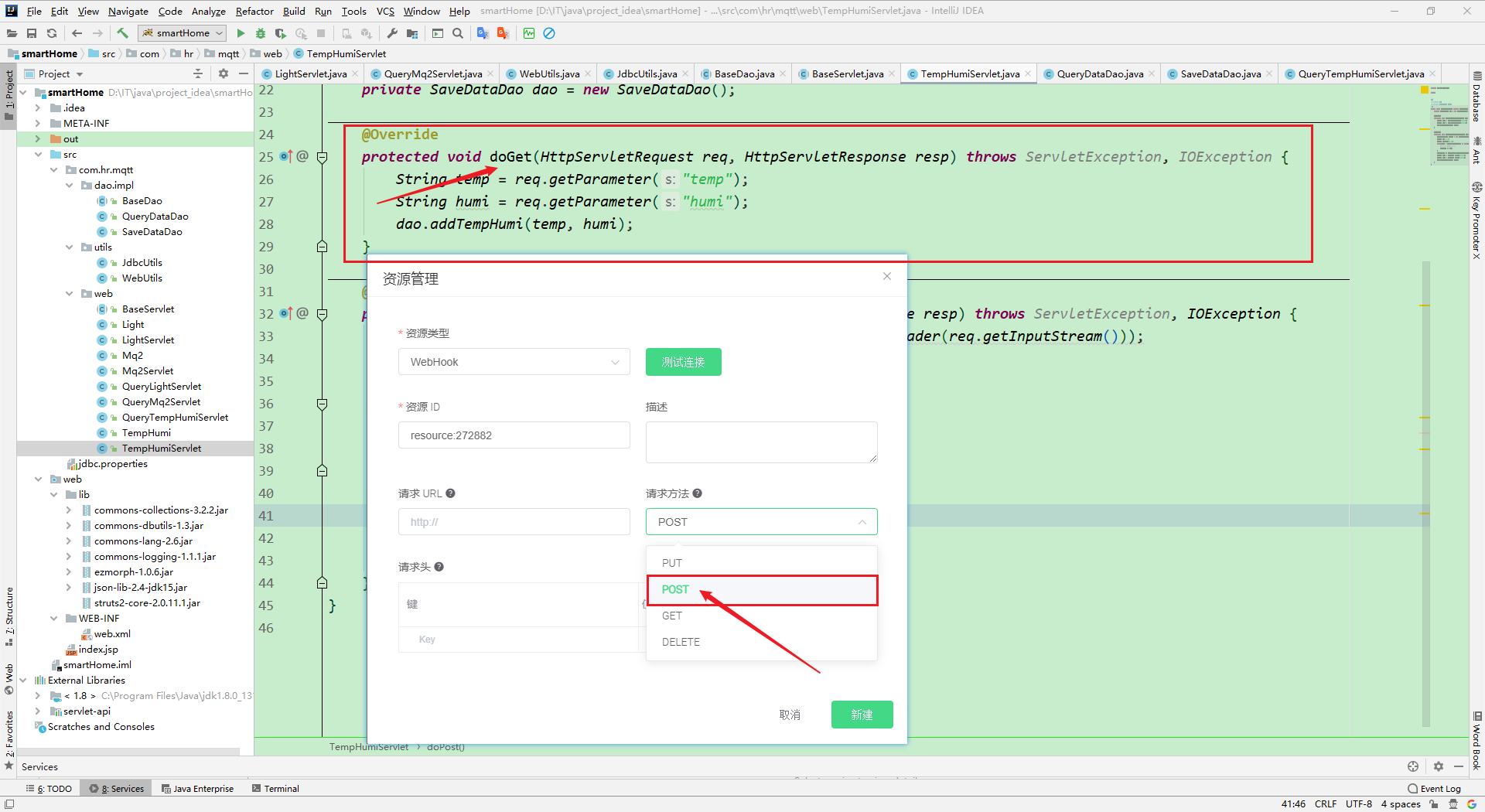Open the Settings wrench icon
The width and height of the screenshot is (1485, 812).
392,33
